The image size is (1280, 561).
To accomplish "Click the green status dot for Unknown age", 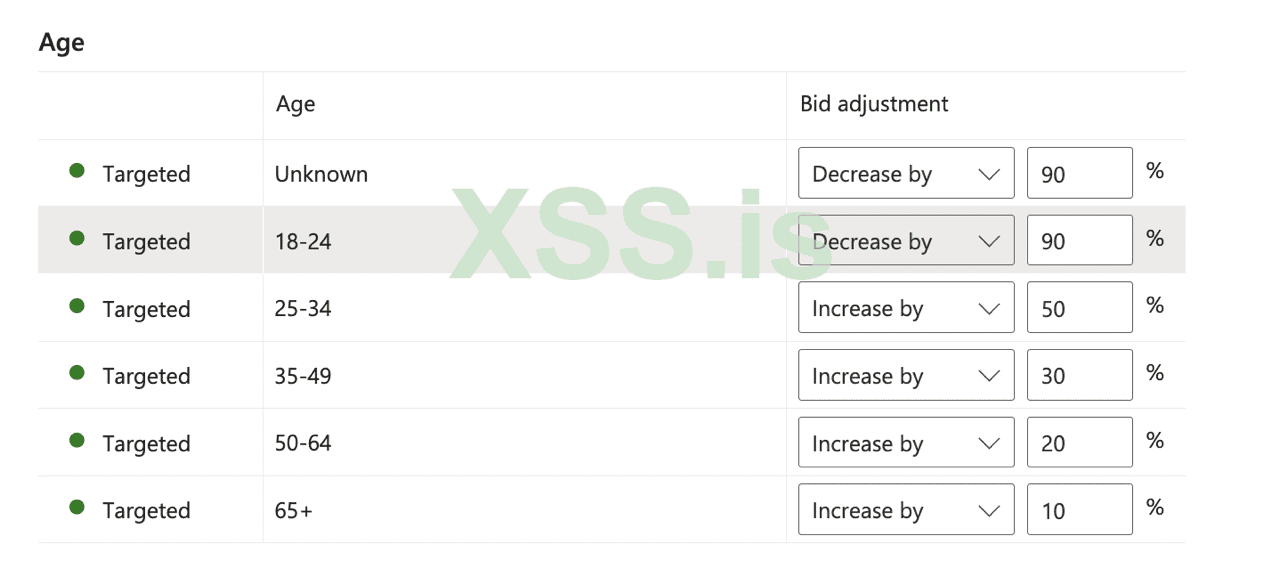I will pyautogui.click(x=77, y=171).
